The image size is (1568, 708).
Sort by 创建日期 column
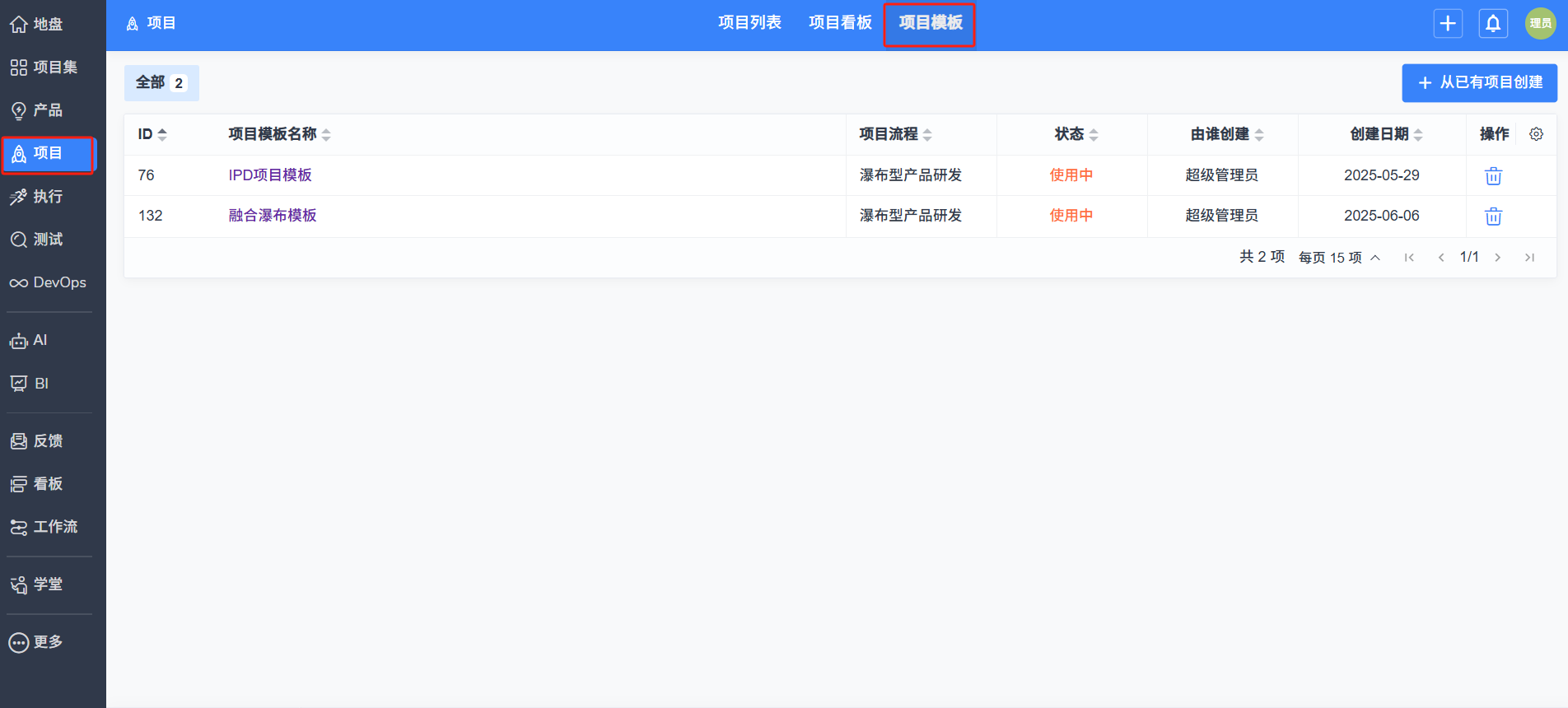(1385, 134)
